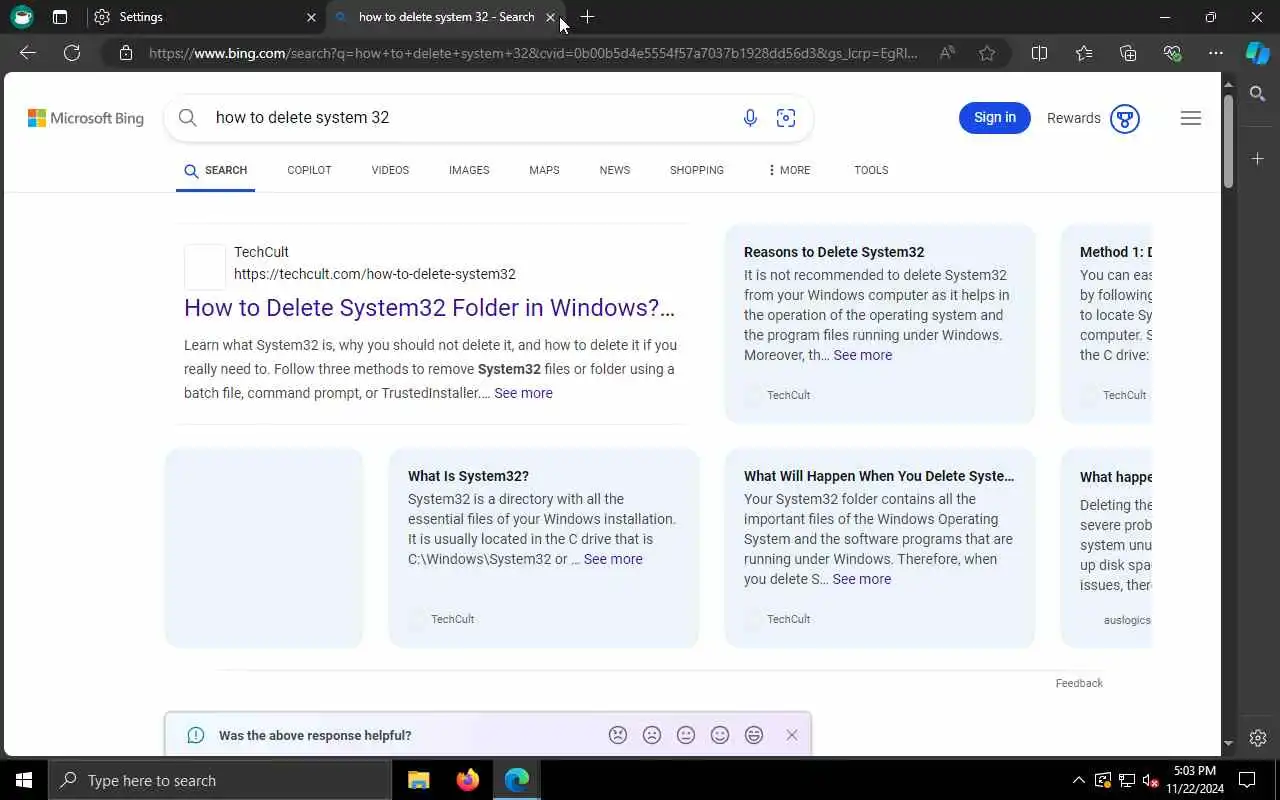Rate response with neutral face
The width and height of the screenshot is (1280, 800).
(686, 735)
